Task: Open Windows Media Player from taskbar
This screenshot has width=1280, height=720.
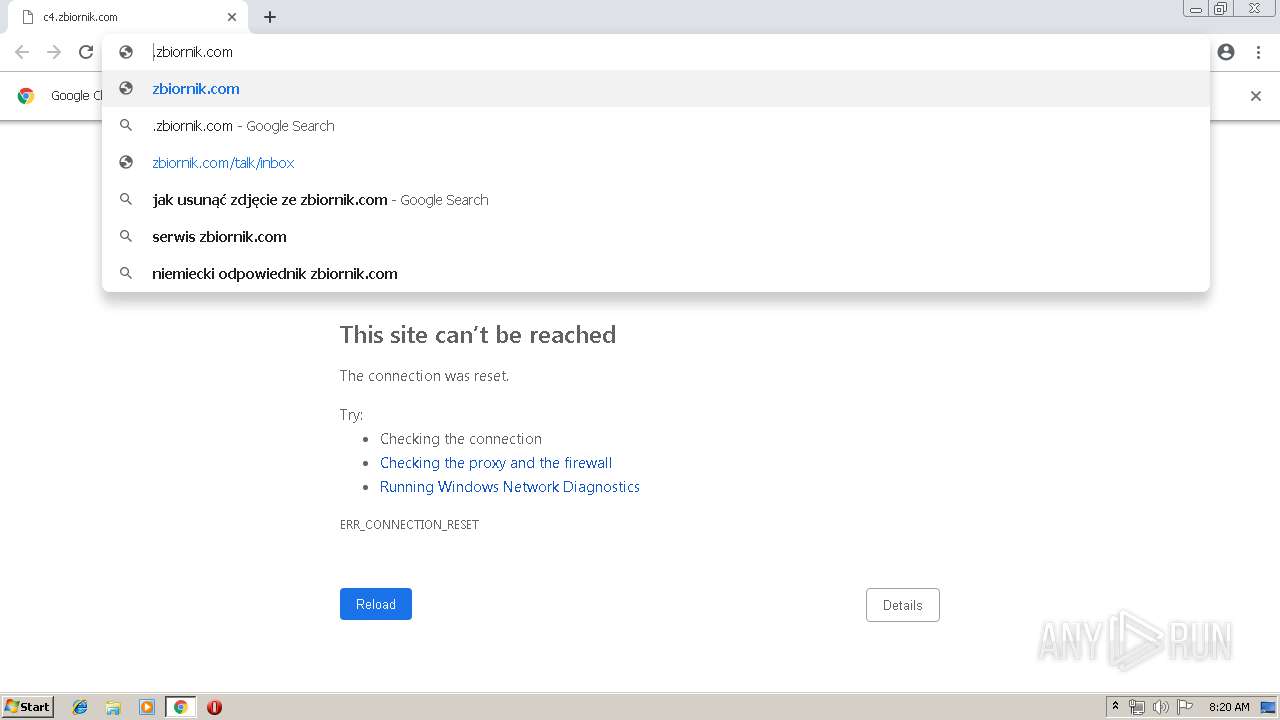Action: click(147, 707)
